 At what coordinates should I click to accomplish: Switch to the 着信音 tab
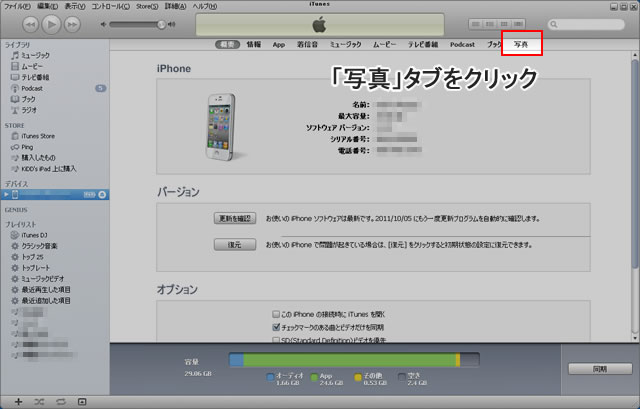click(307, 44)
